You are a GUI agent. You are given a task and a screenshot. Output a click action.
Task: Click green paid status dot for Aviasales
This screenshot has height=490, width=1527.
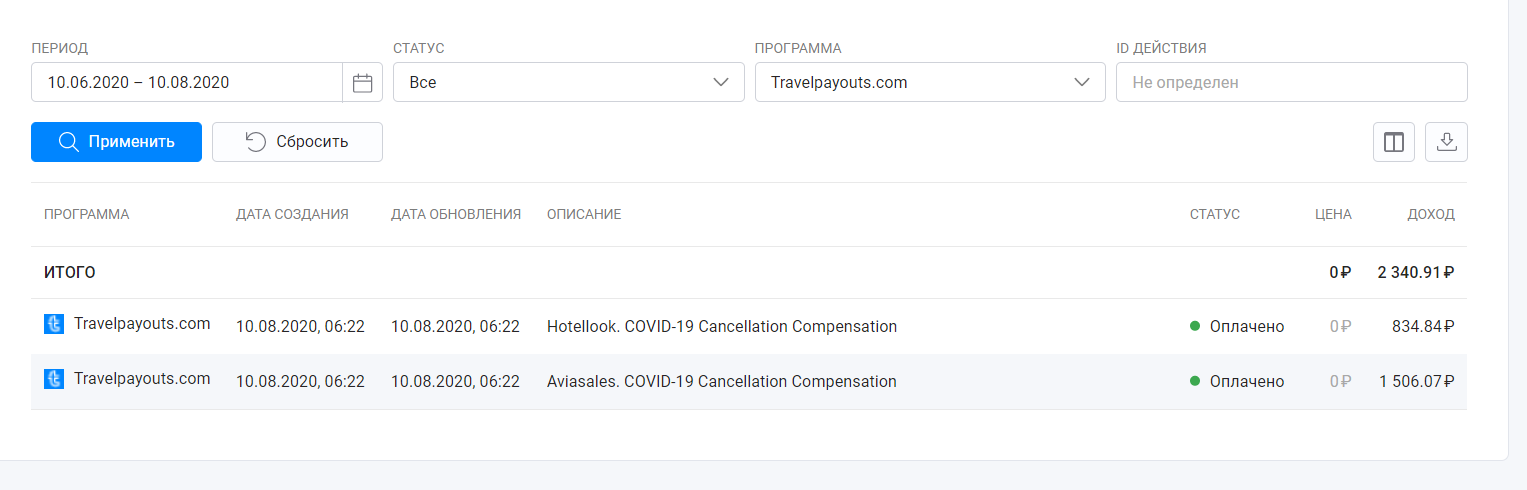1194,381
